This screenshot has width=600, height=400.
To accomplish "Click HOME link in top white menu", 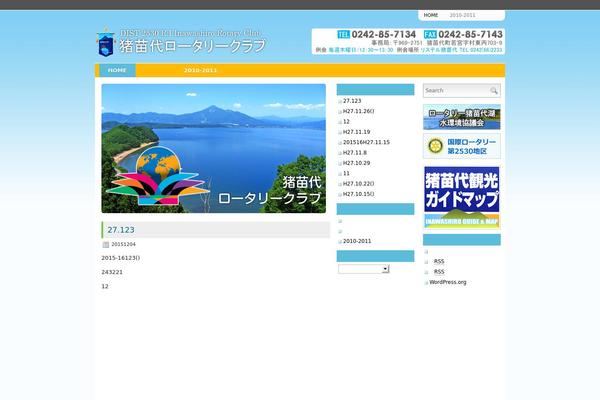I will (431, 15).
